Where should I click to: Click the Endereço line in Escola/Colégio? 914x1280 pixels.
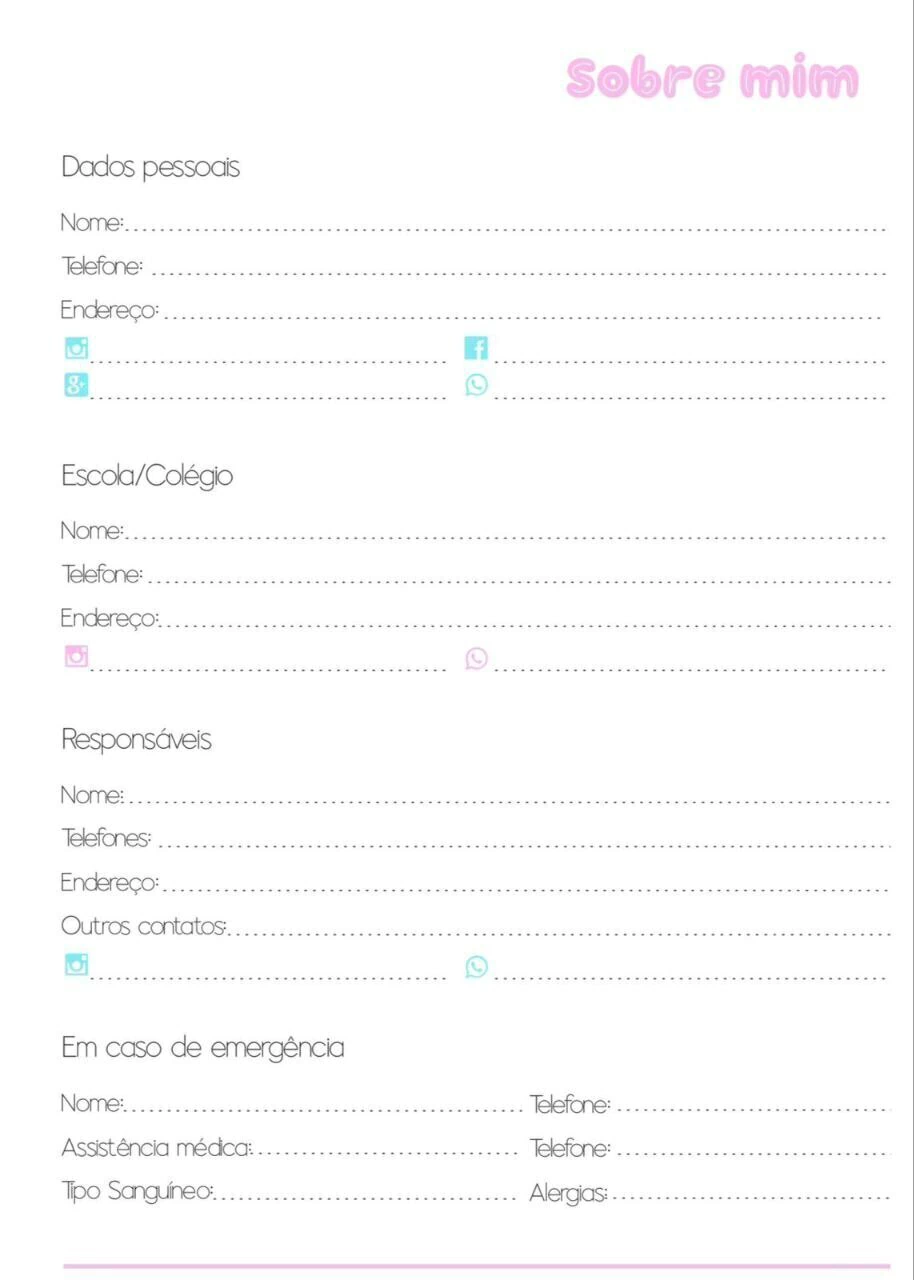(475, 619)
